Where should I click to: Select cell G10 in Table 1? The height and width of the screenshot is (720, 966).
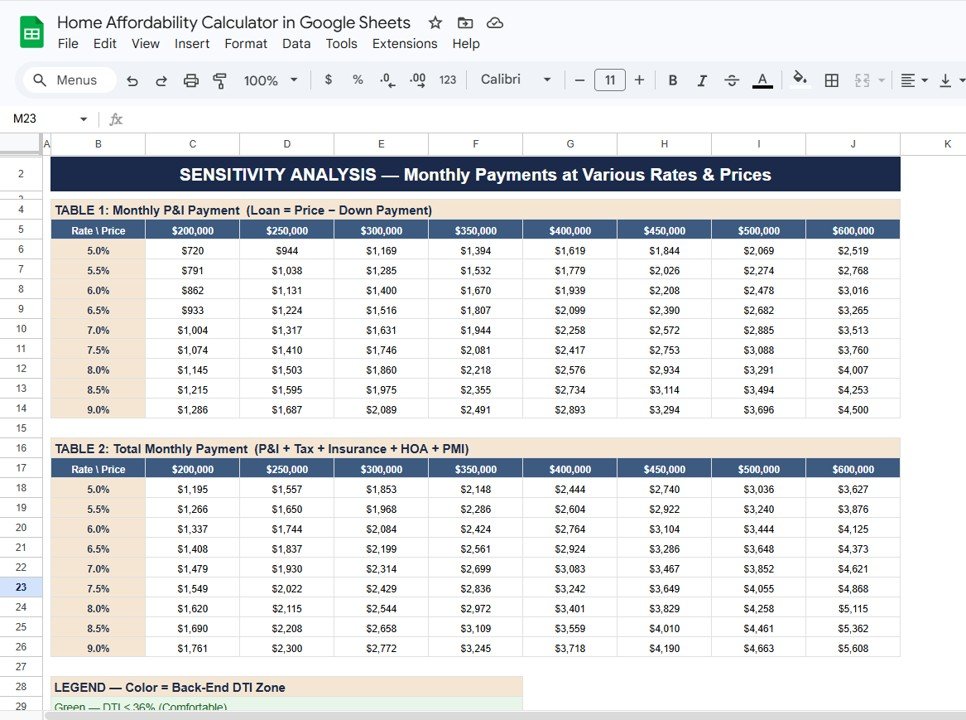tap(570, 330)
